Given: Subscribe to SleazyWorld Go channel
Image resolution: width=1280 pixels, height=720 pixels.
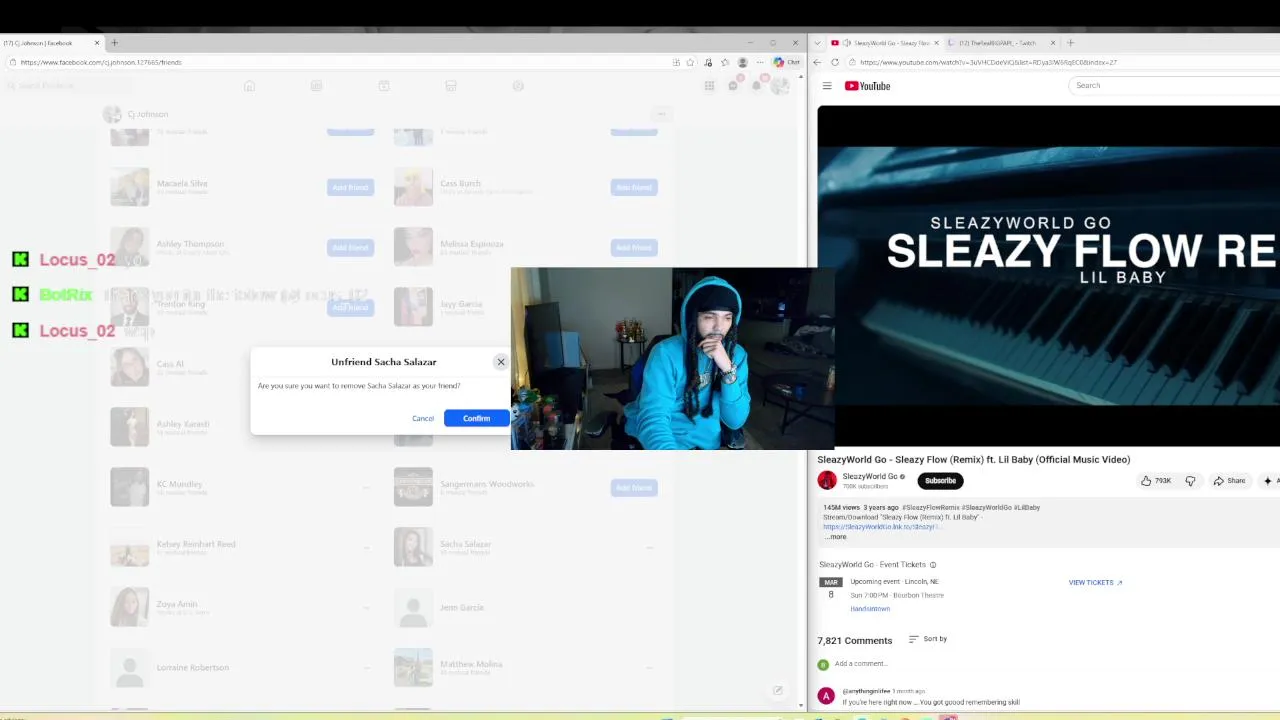Looking at the screenshot, I should [x=940, y=481].
